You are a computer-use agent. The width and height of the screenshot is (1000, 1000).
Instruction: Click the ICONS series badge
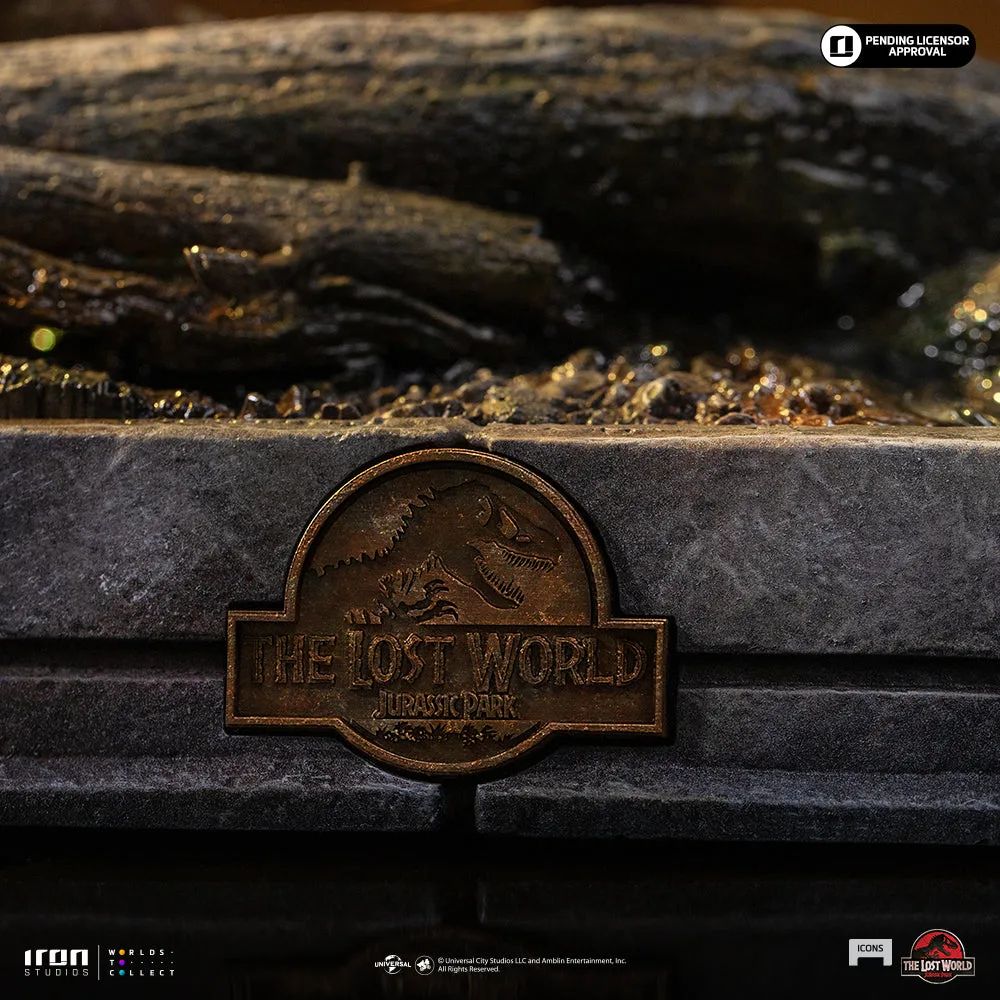coord(870,952)
